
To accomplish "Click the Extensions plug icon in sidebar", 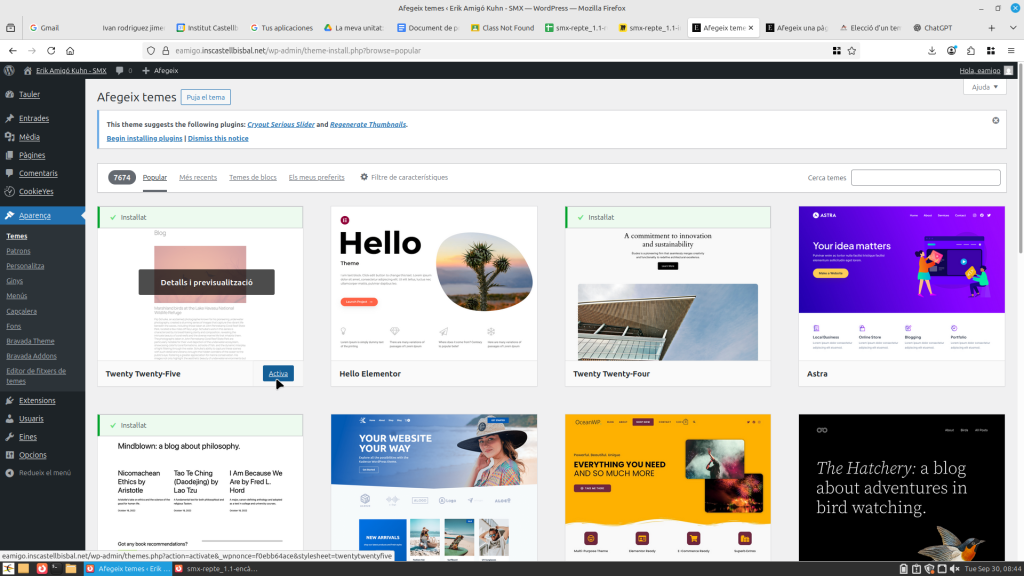I will 9,401.
